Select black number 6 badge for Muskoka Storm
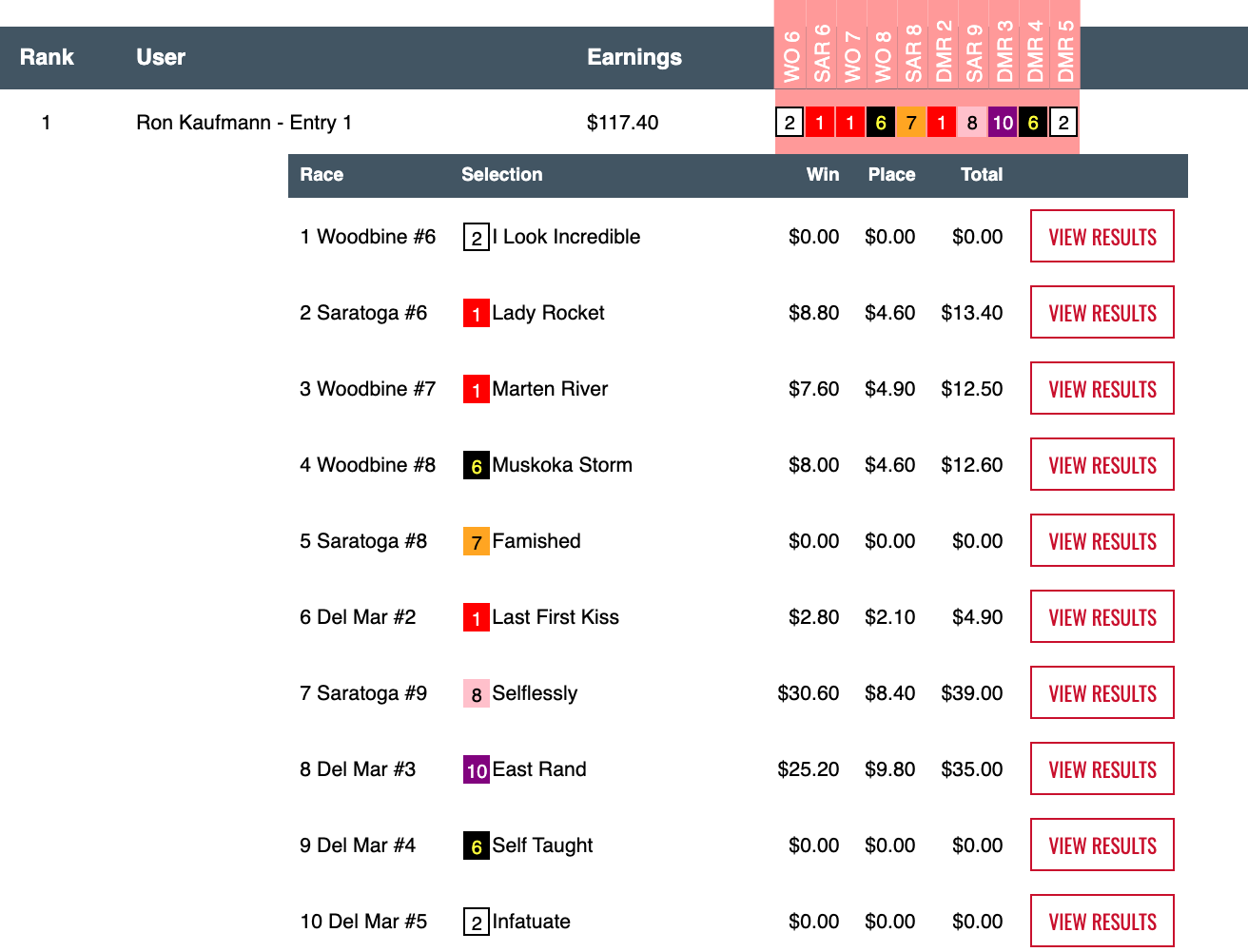This screenshot has height=952, width=1248. coord(476,465)
